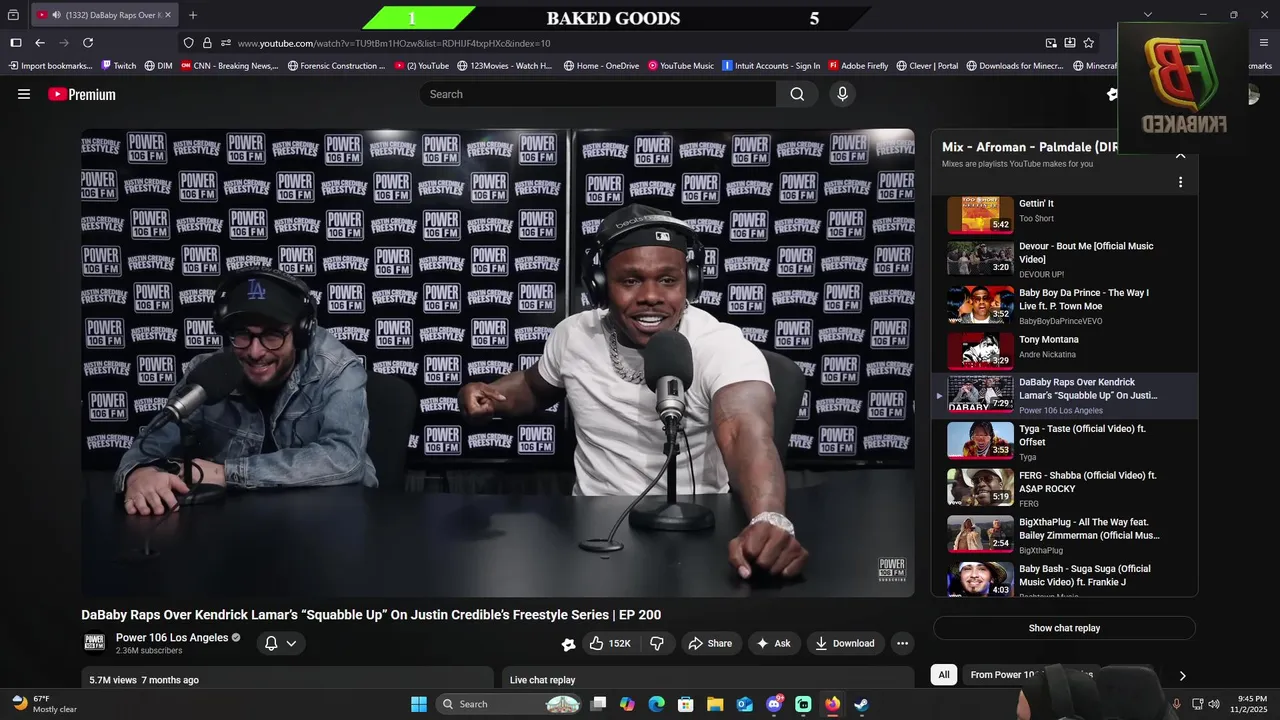Ask AI about this video

[773, 643]
